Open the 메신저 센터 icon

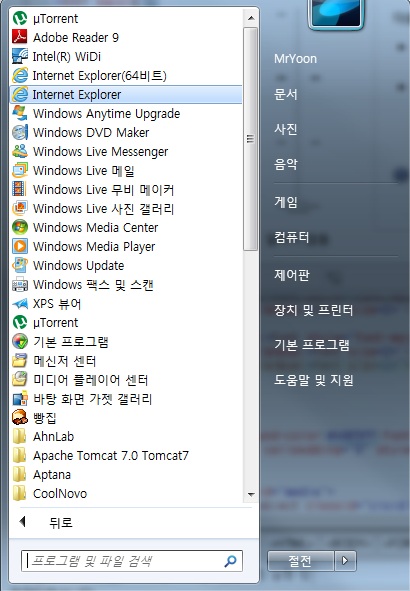[x=20, y=360]
